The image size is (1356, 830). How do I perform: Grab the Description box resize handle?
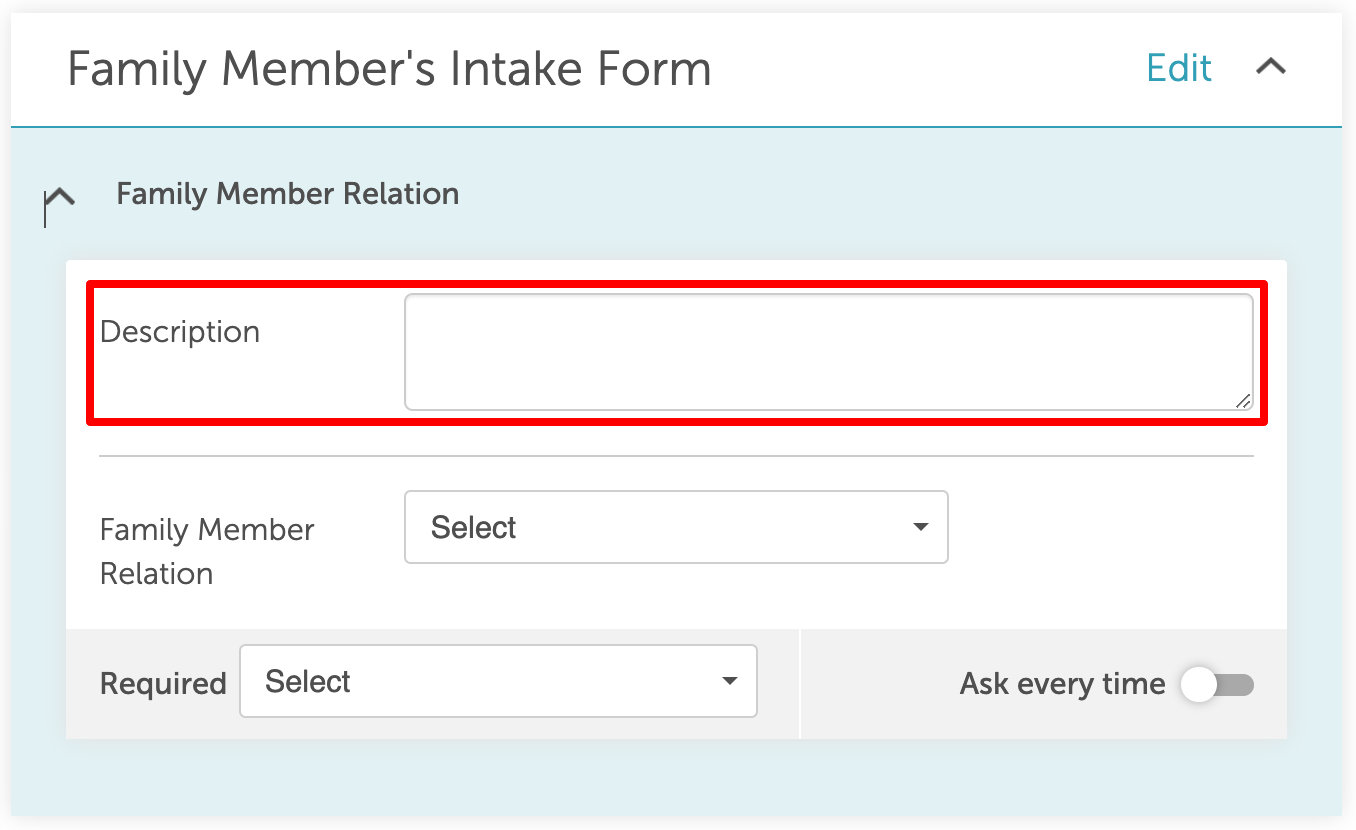(1242, 400)
